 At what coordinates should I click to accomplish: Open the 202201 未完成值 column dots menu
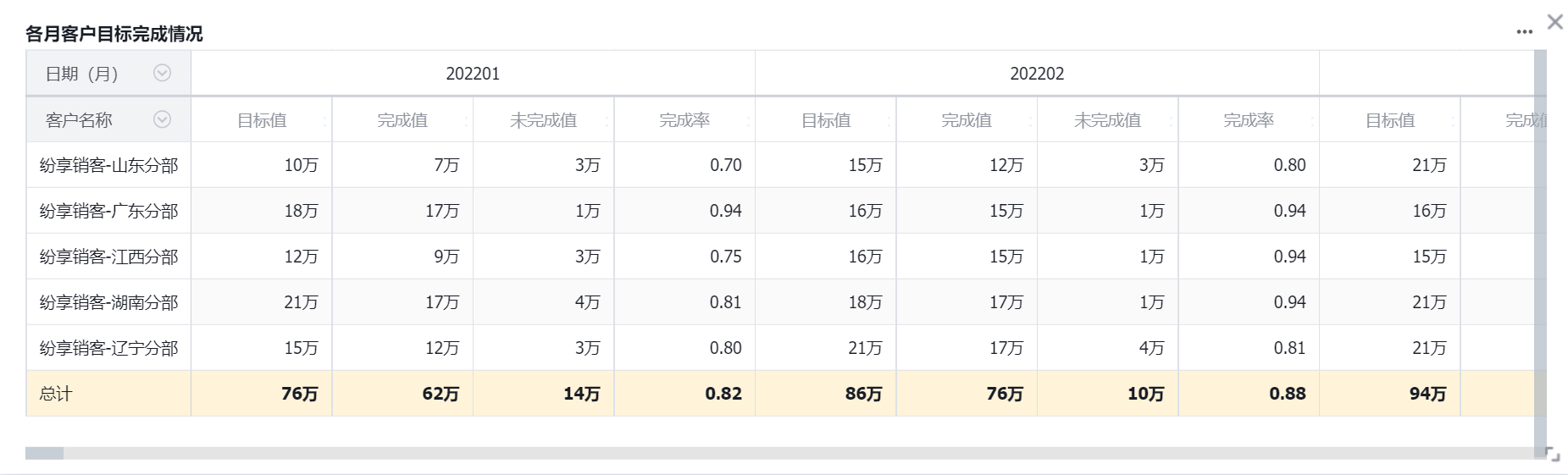click(607, 121)
